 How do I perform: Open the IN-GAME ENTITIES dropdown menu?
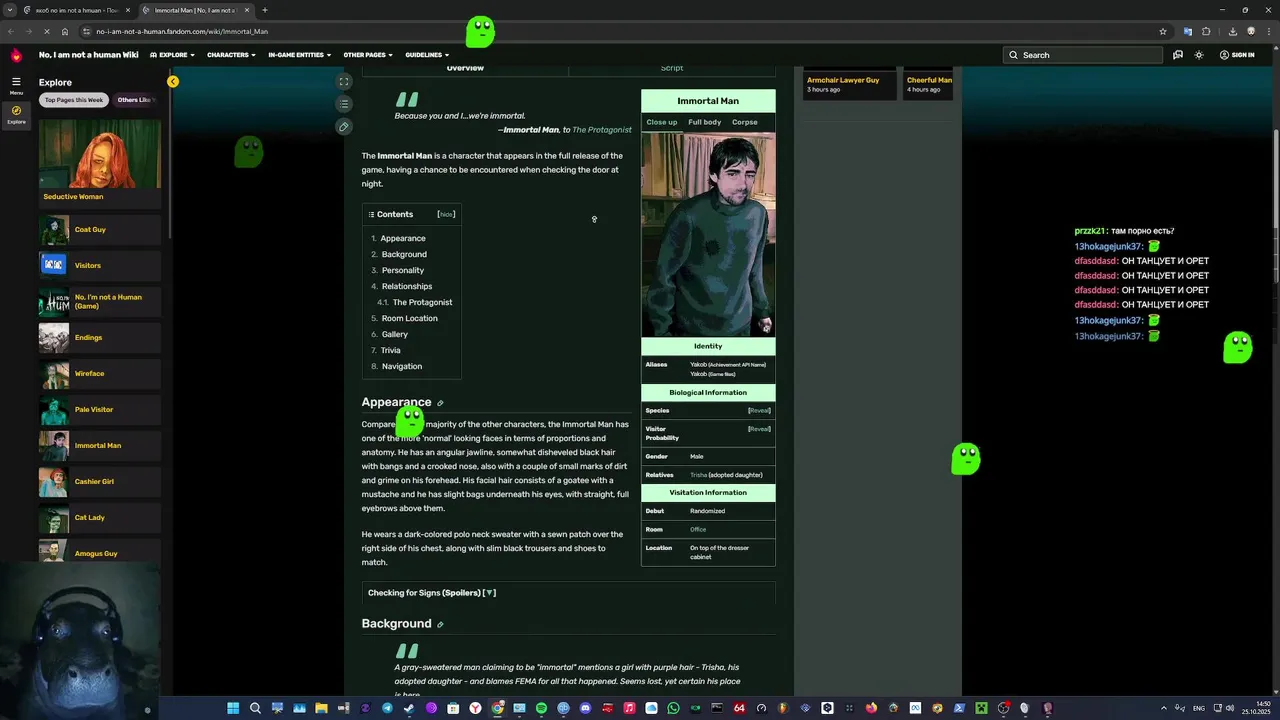coord(300,55)
